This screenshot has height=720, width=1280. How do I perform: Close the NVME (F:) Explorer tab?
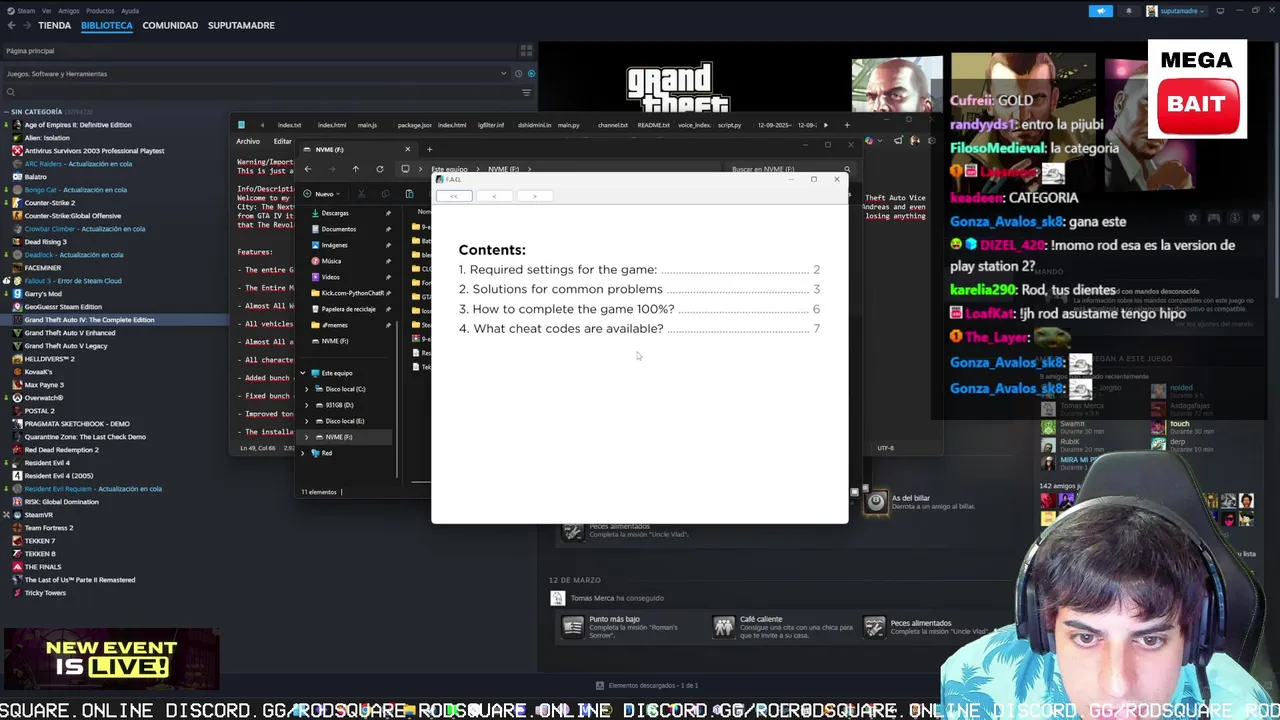click(x=407, y=149)
